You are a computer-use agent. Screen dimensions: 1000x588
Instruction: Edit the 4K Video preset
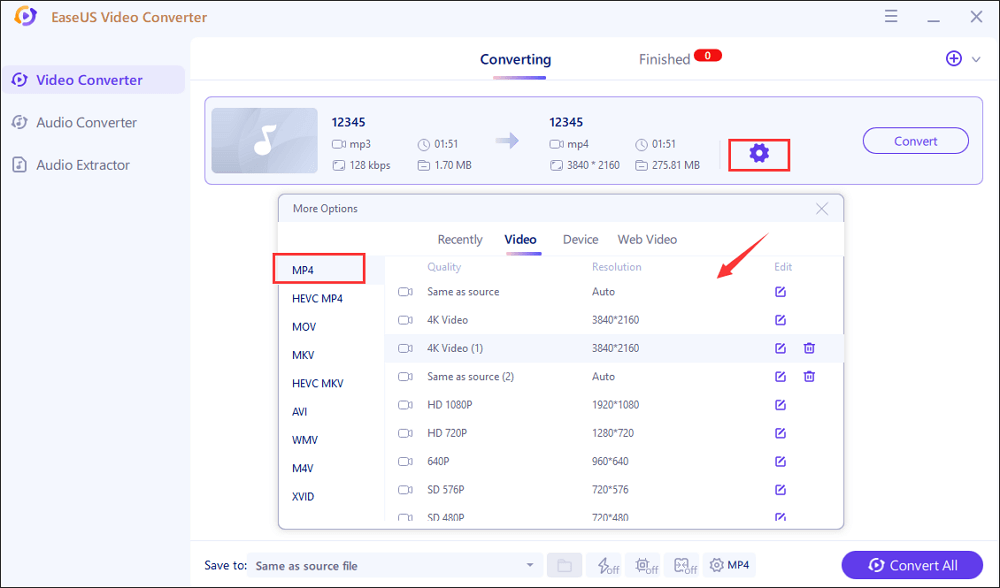pos(780,320)
